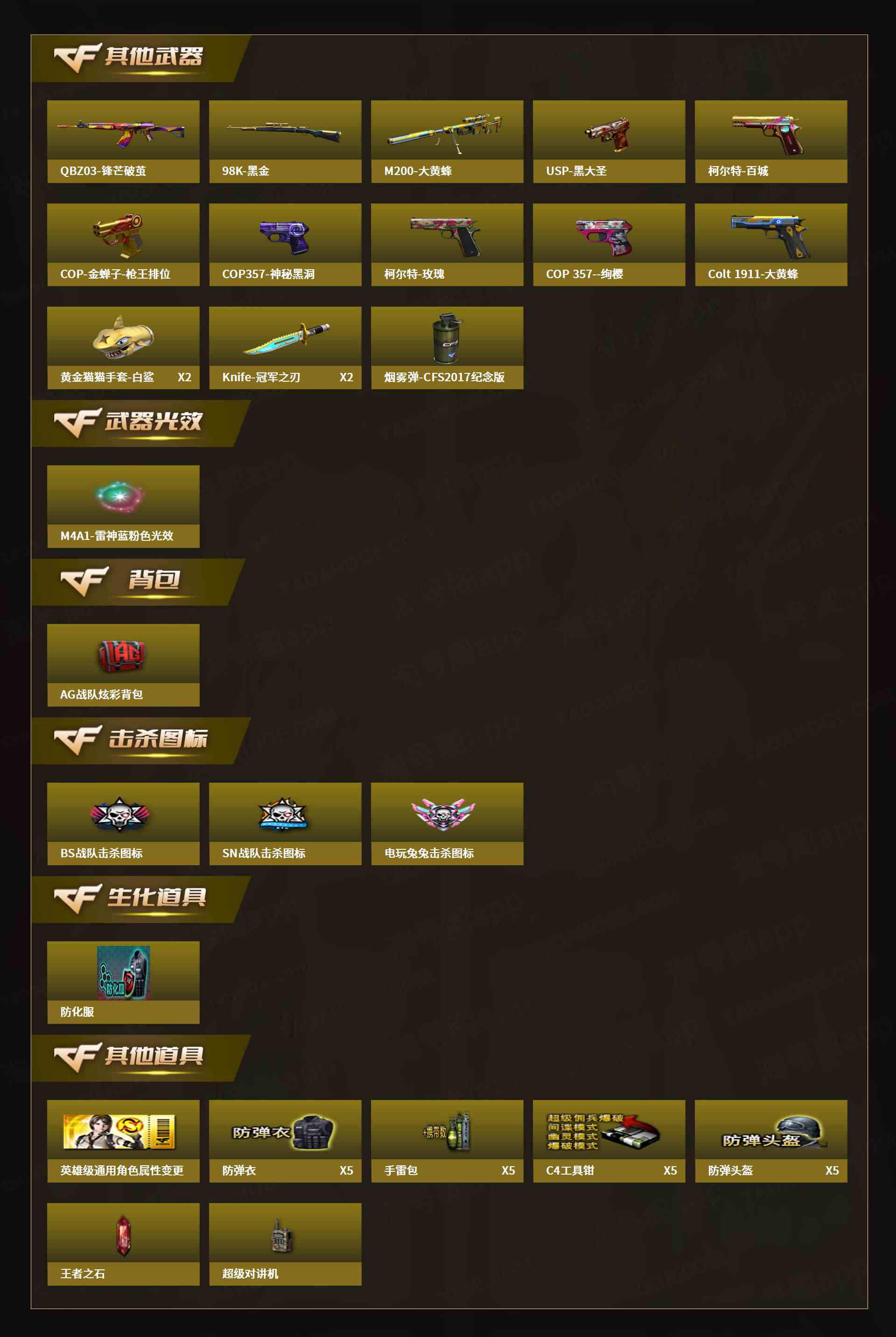Select the USP-黑大圣 pistol icon
This screenshot has width=896, height=1337.
click(x=608, y=134)
